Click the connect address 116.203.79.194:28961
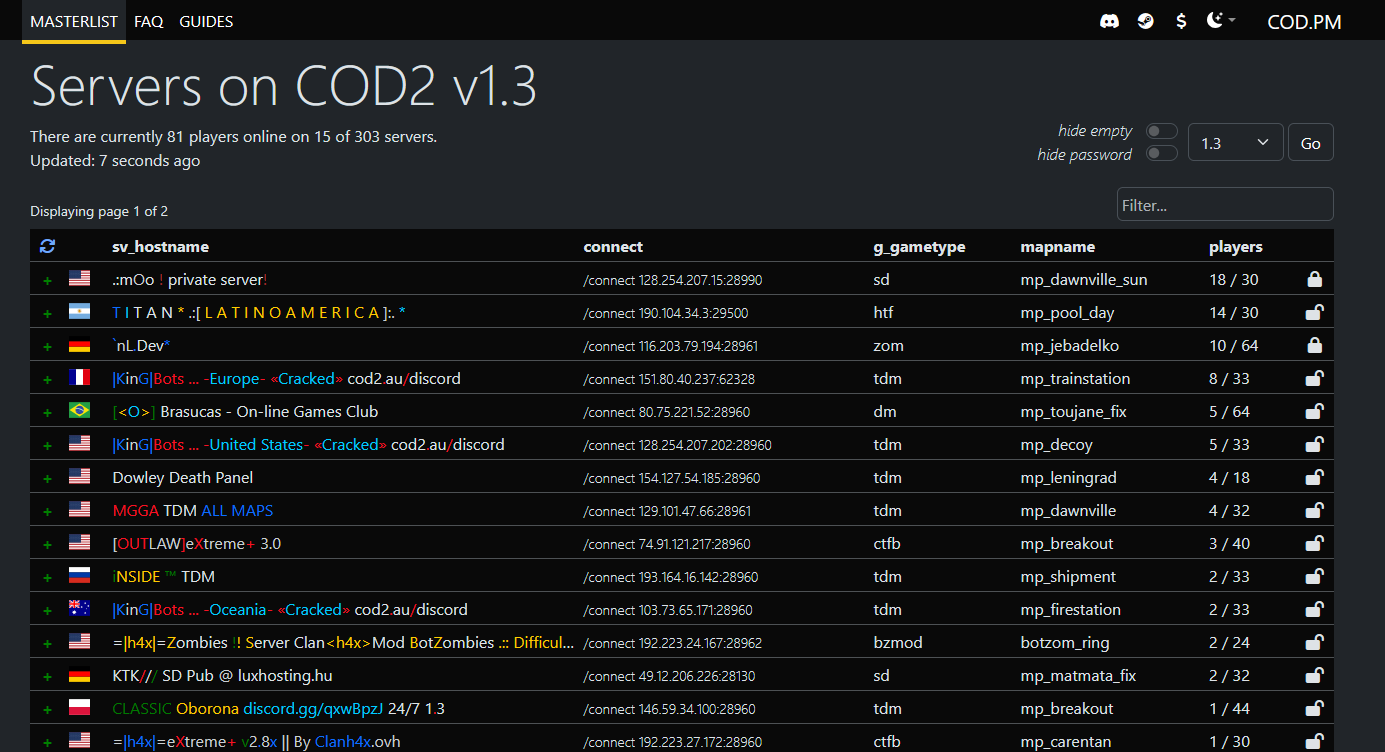The image size is (1385, 752). (671, 347)
